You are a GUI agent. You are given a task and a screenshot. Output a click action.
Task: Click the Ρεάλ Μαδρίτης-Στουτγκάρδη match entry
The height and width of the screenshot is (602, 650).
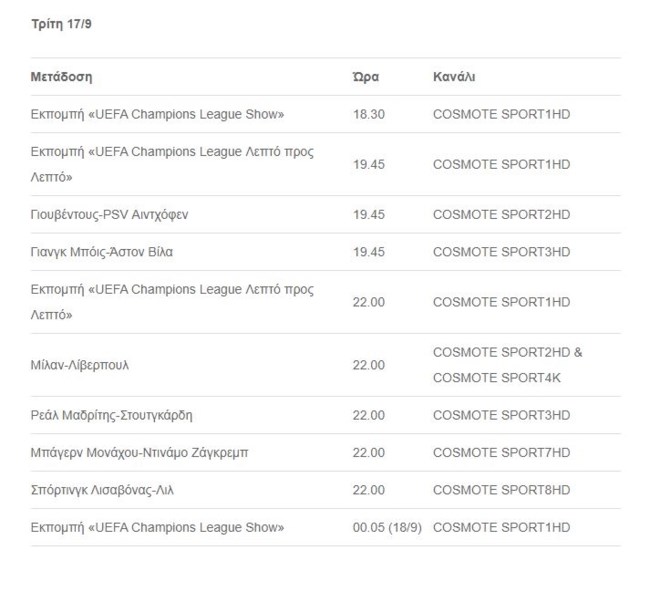(x=111, y=415)
